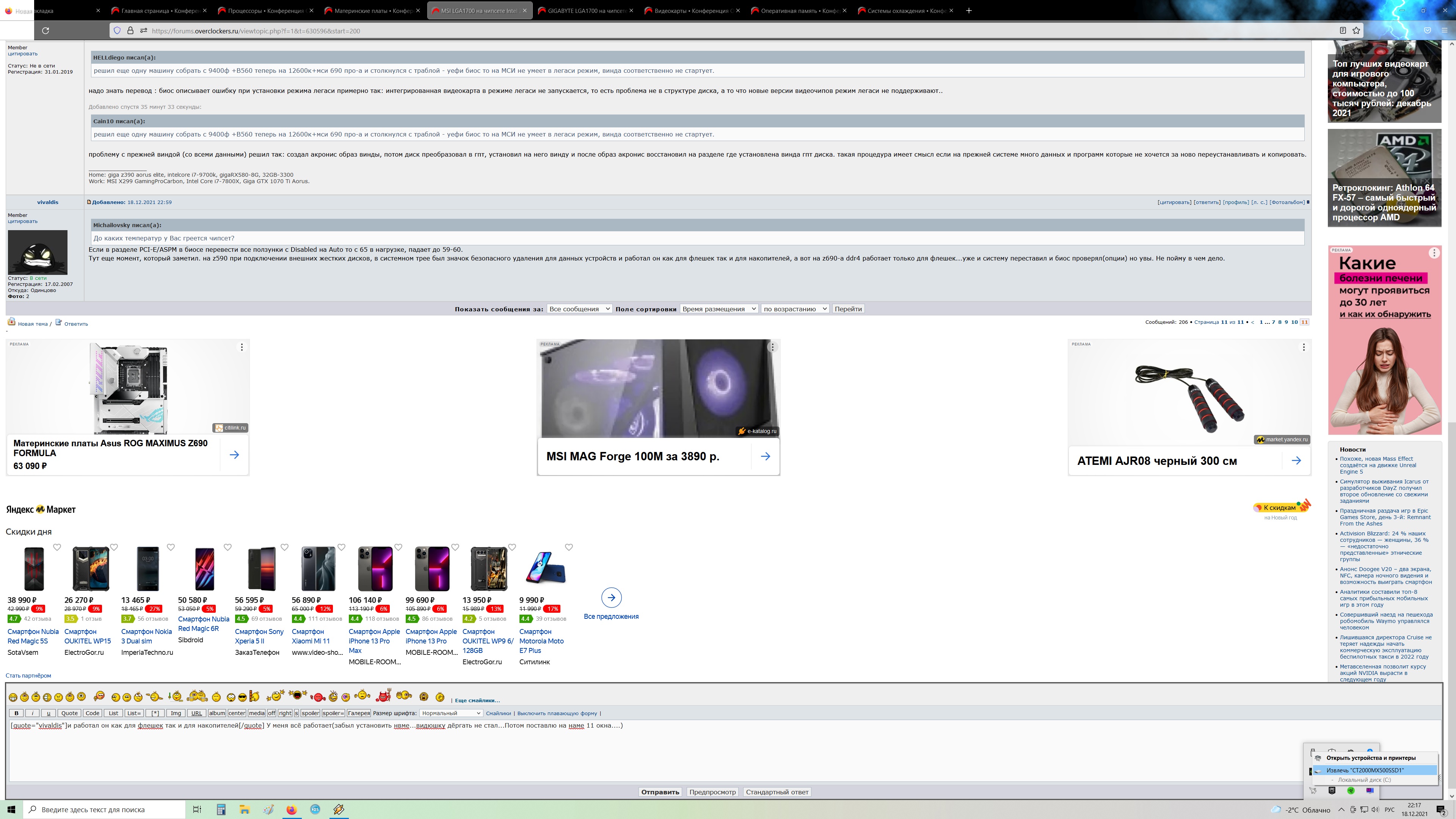Open three-dot menu on Asus ROG ad
The width and height of the screenshot is (1456, 819).
coord(242,347)
